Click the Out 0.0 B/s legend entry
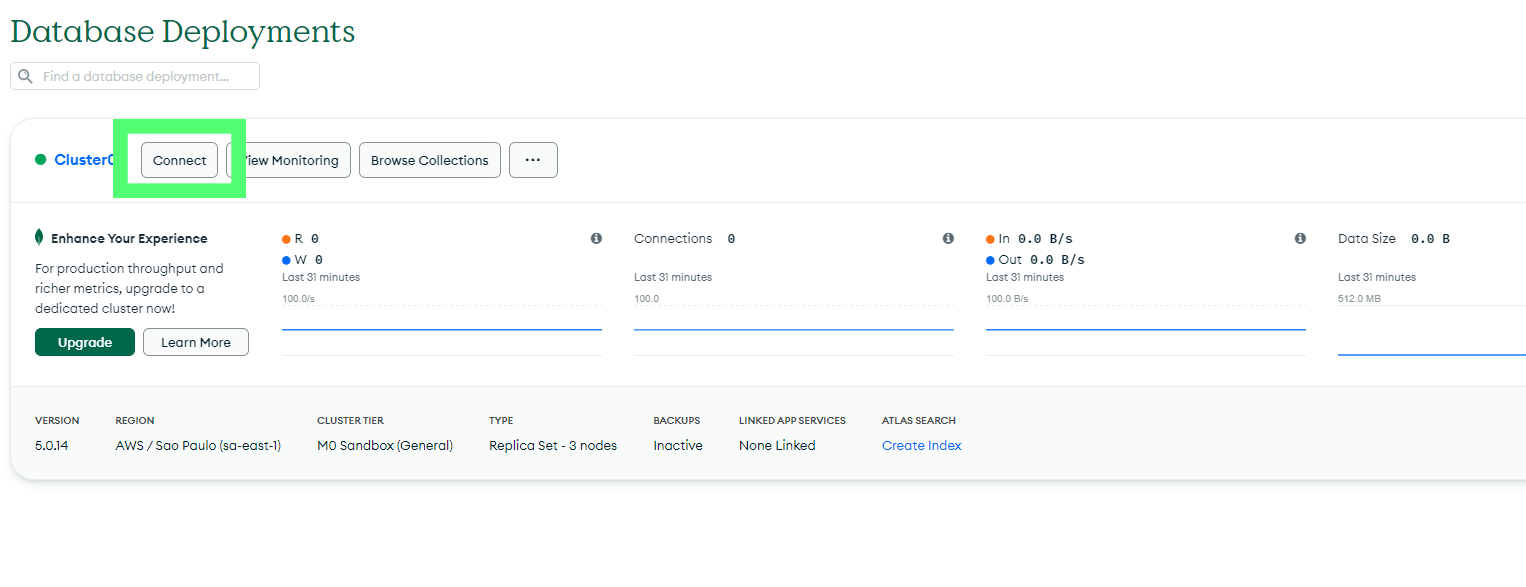This screenshot has width=1526, height=587. pos(1035,260)
